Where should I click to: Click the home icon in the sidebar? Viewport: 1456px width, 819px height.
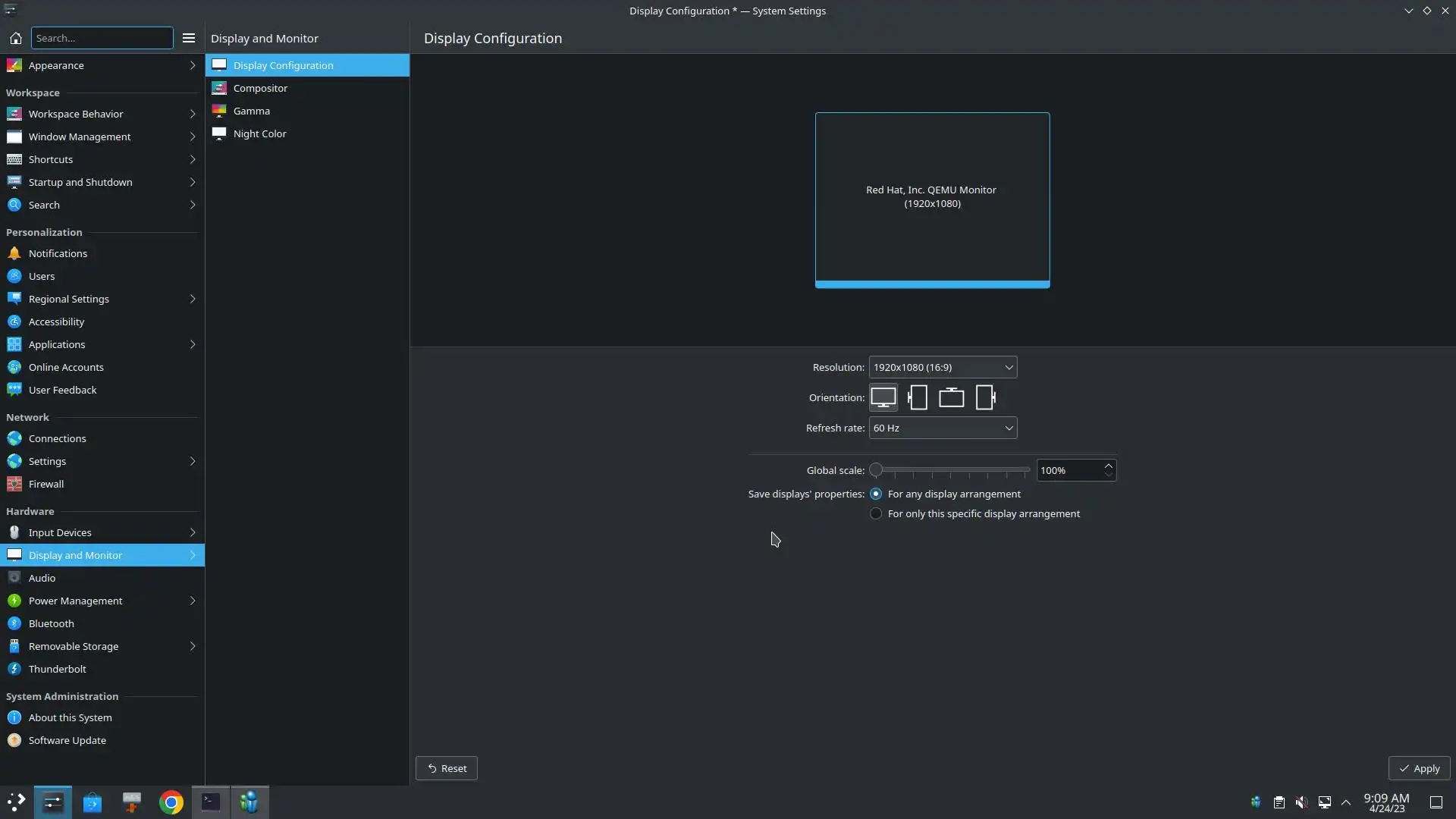pyautogui.click(x=15, y=38)
